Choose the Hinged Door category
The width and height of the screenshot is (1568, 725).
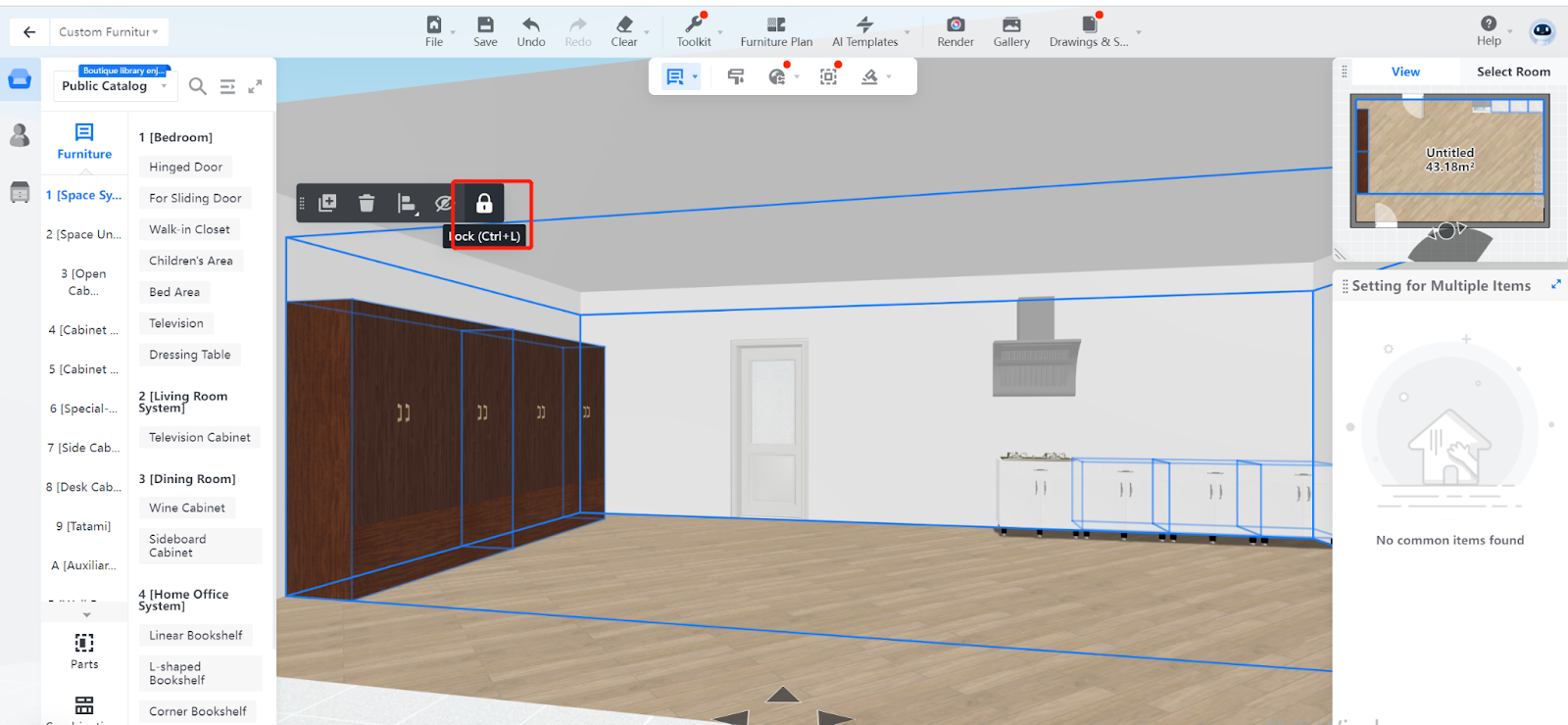tap(185, 168)
